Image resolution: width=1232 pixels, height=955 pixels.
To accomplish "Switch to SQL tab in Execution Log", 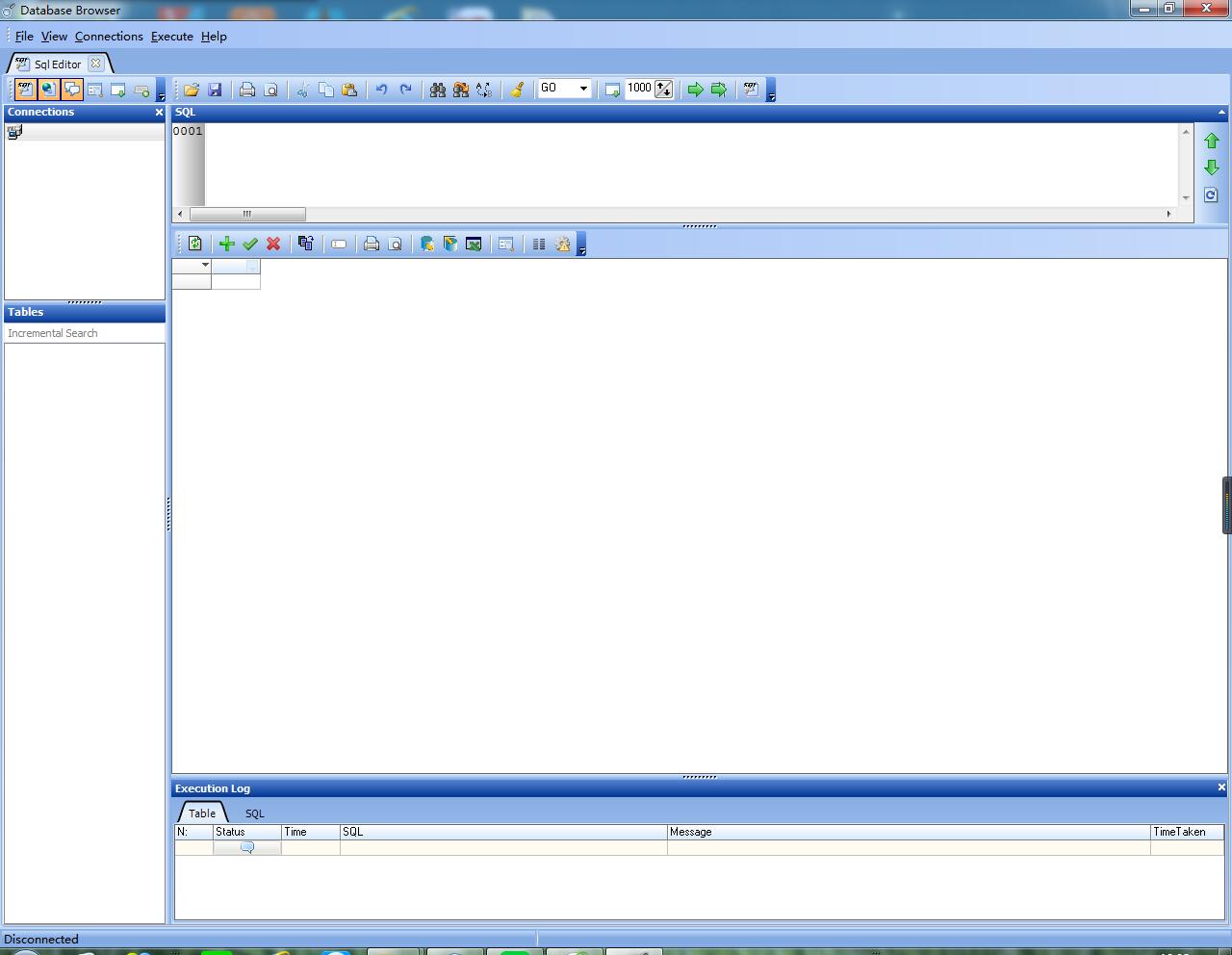I will coord(254,813).
